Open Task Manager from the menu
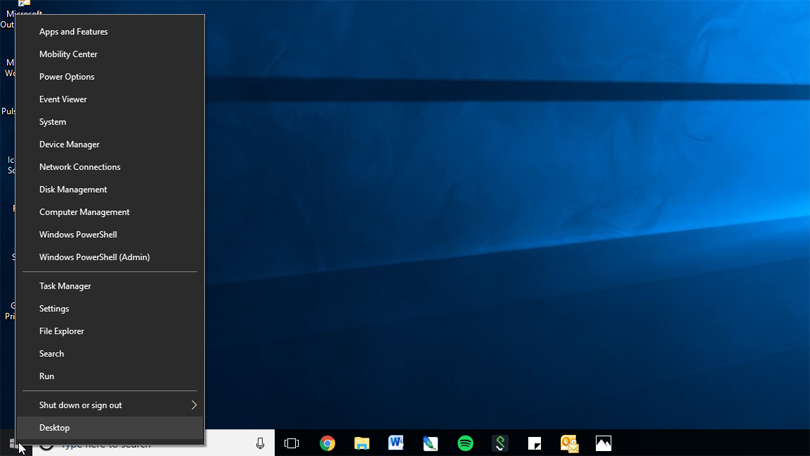This screenshot has width=810, height=456. point(65,286)
